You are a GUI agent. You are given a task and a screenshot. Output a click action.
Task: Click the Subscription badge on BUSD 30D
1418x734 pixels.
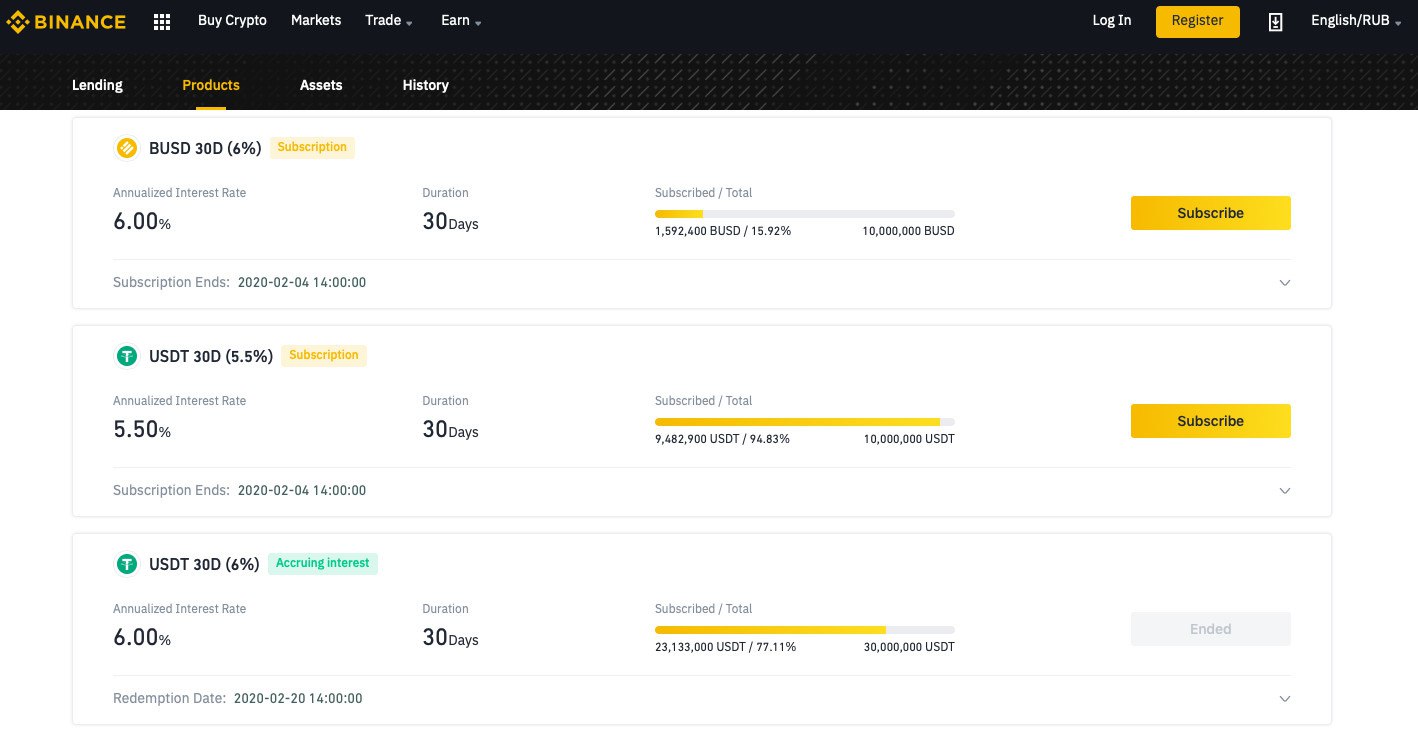pyautogui.click(x=312, y=148)
